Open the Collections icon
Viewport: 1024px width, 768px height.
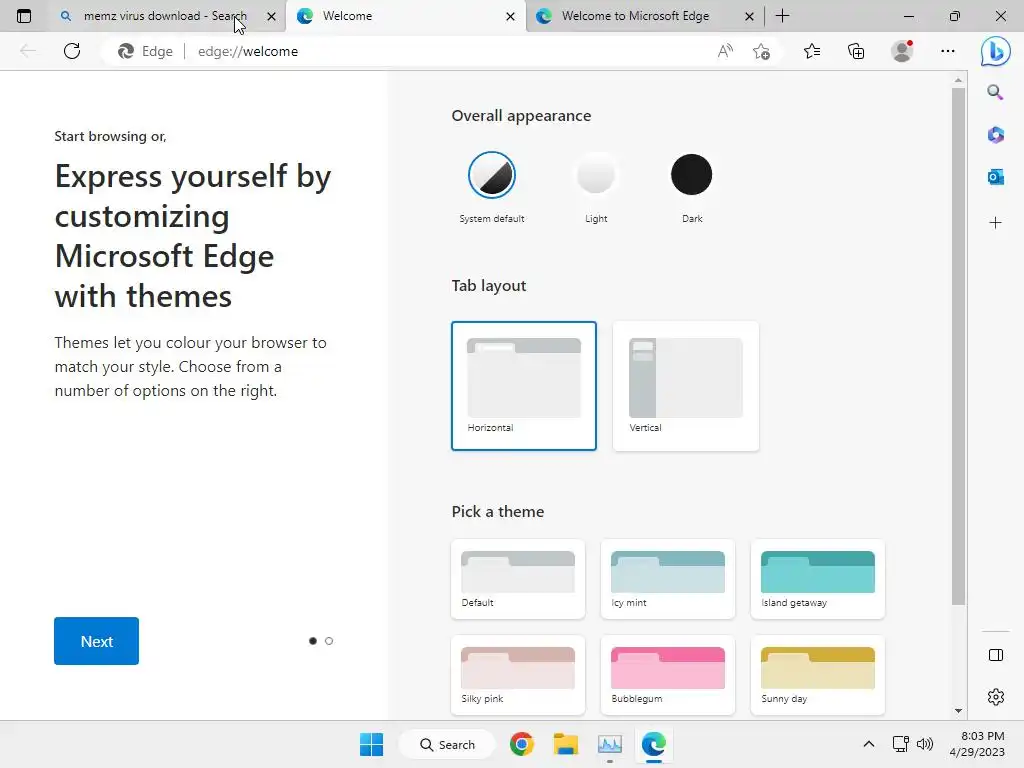pos(856,51)
